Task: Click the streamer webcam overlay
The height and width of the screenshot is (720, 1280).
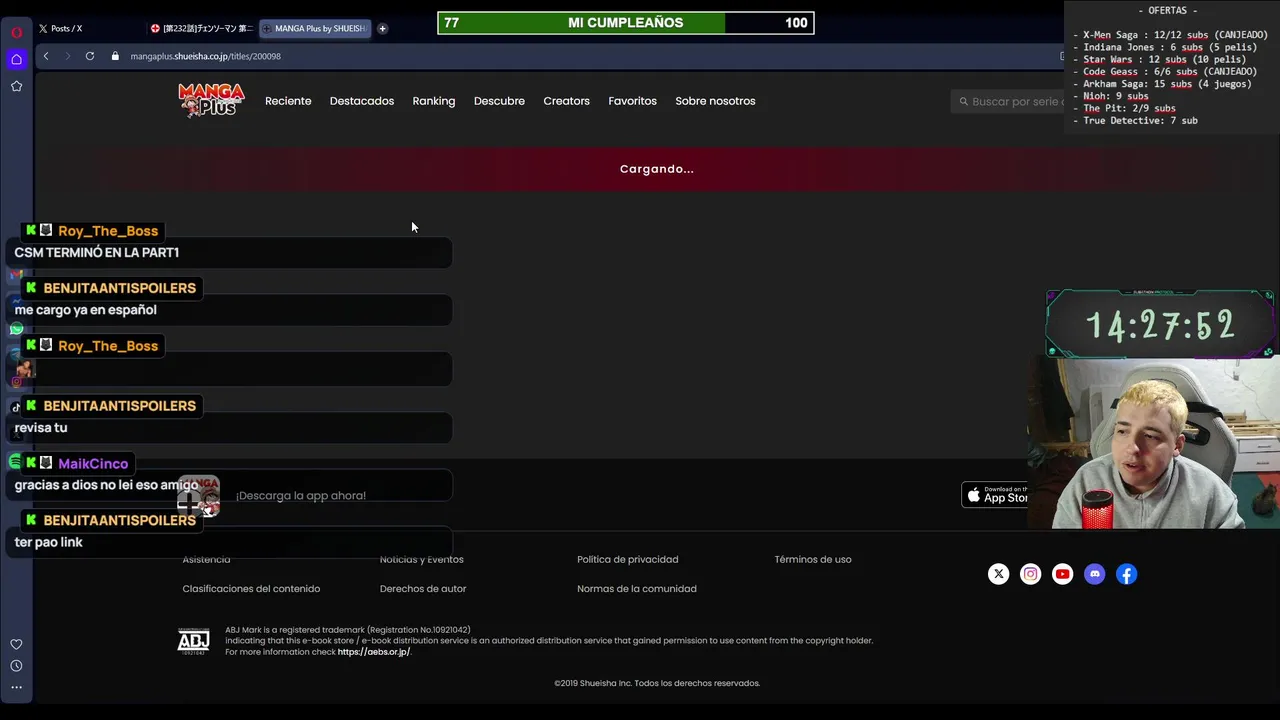Action: click(1153, 443)
